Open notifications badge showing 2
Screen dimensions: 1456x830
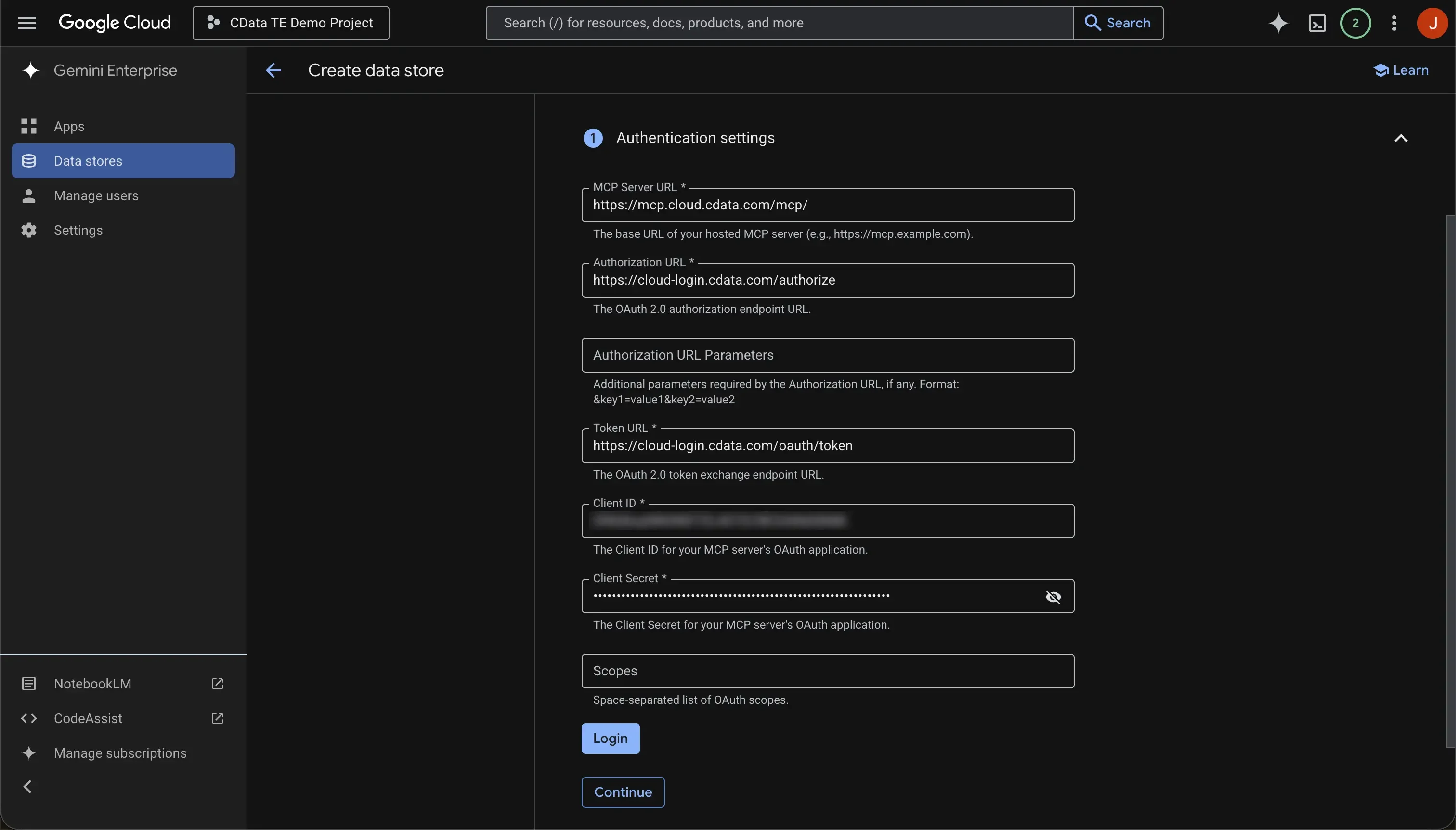1355,23
